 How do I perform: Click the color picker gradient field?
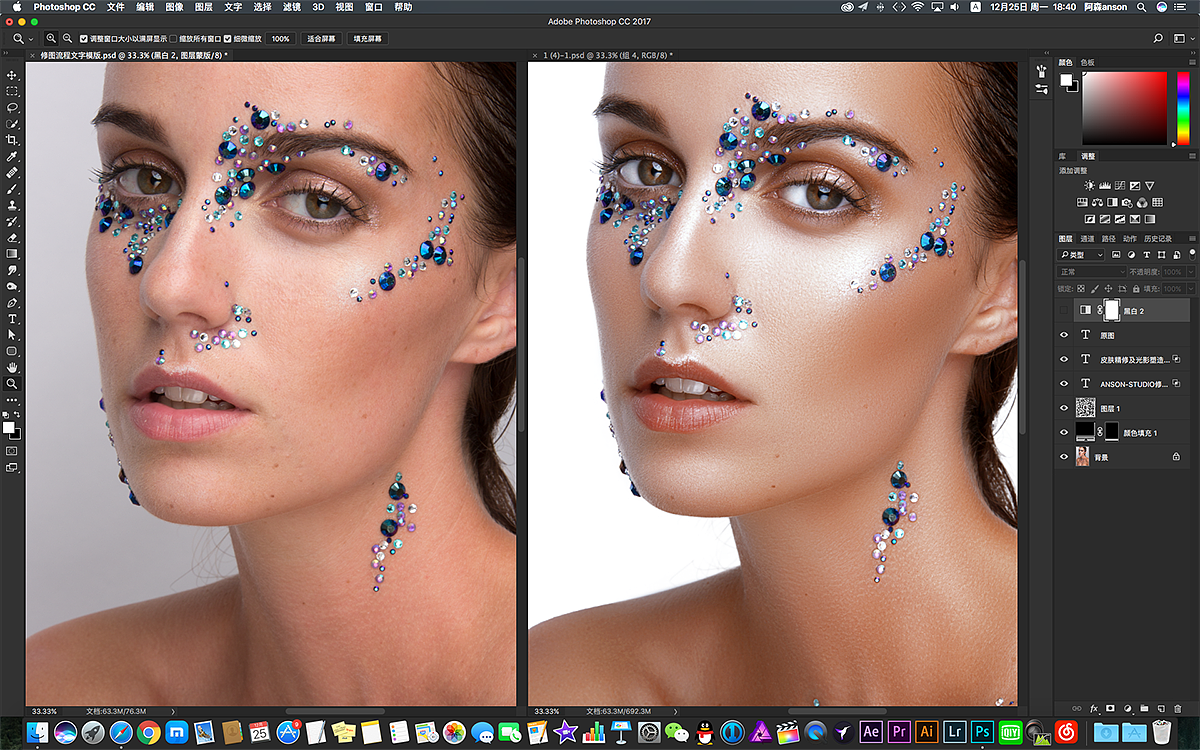coord(1124,108)
